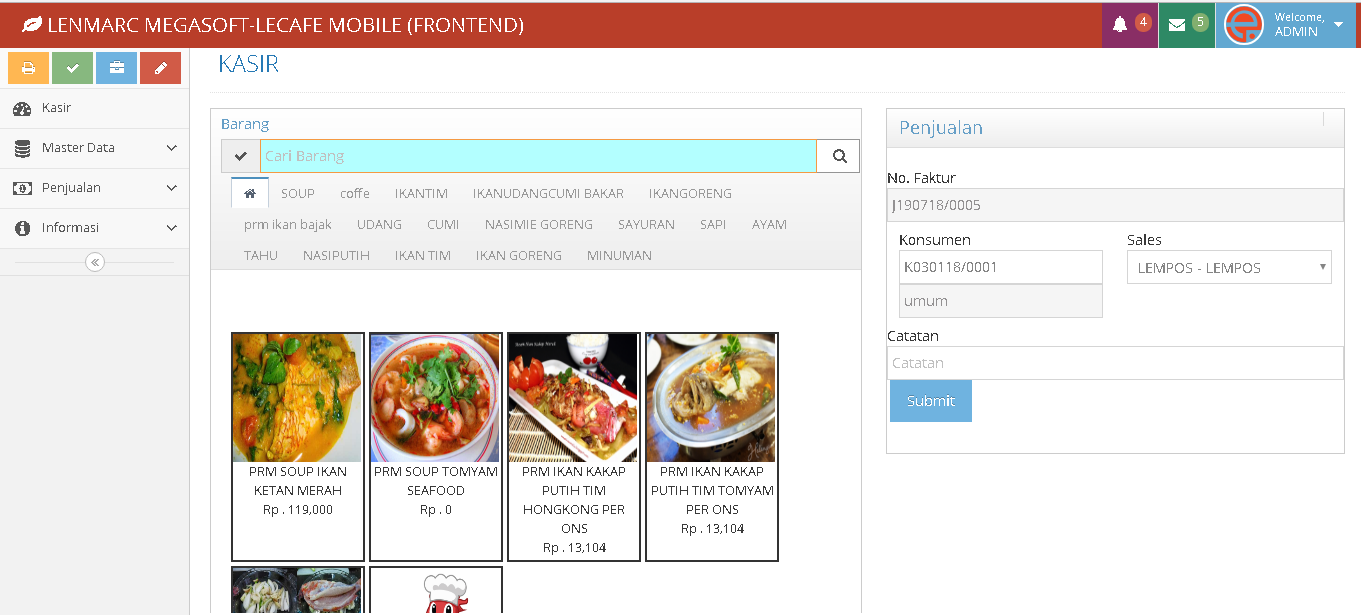Viewport: 1361px width, 615px height.
Task: Click the checkmark beside Cari Barang field
Action: [241, 156]
